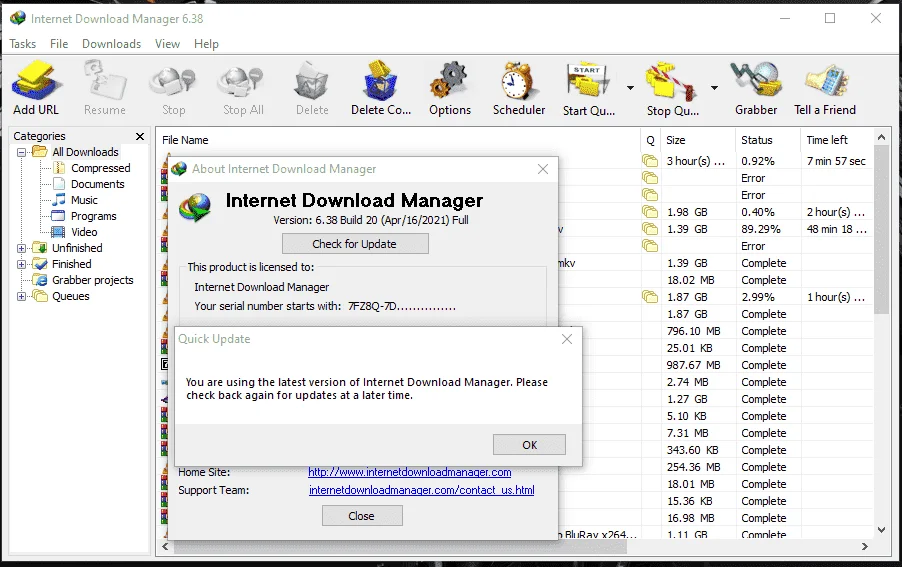Select the Music category

pos(84,200)
